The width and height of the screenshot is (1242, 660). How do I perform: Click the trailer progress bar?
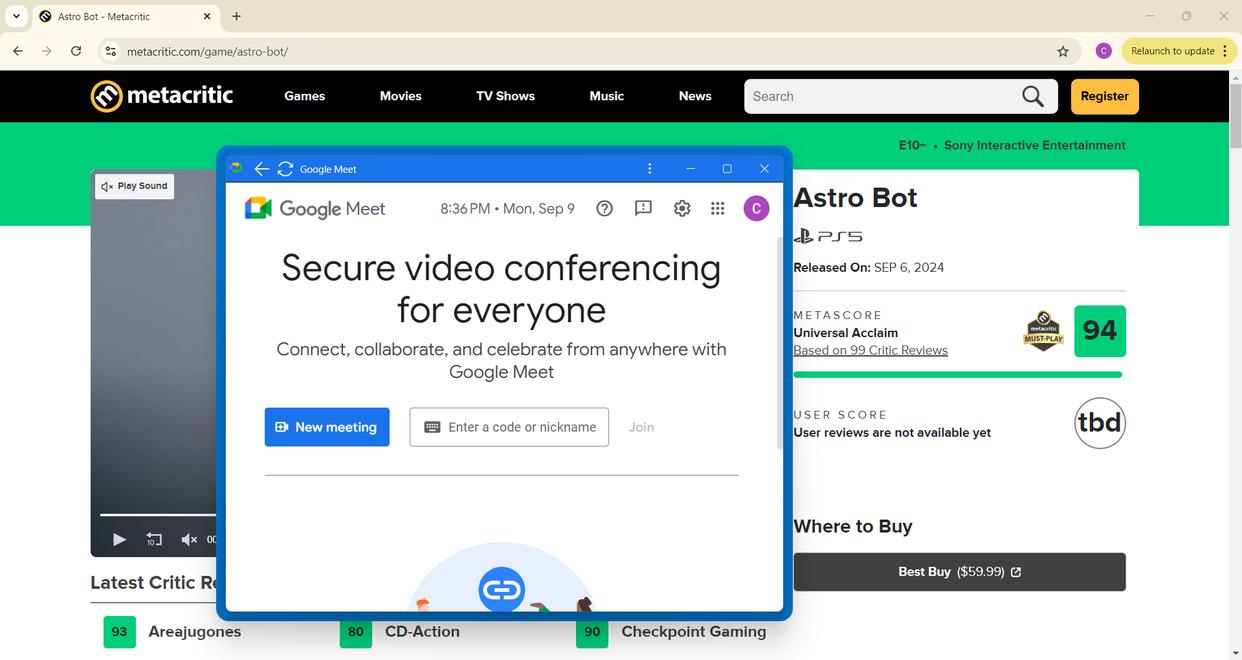coord(158,515)
